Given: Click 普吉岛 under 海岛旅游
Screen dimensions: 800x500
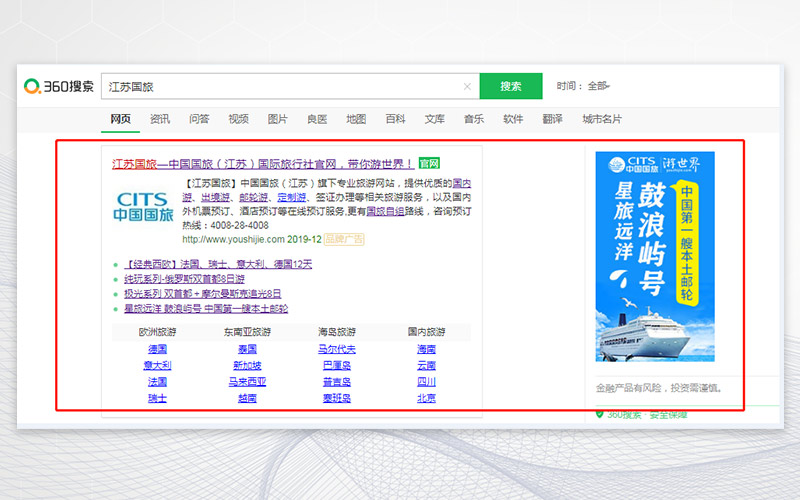Looking at the screenshot, I should tap(337, 382).
